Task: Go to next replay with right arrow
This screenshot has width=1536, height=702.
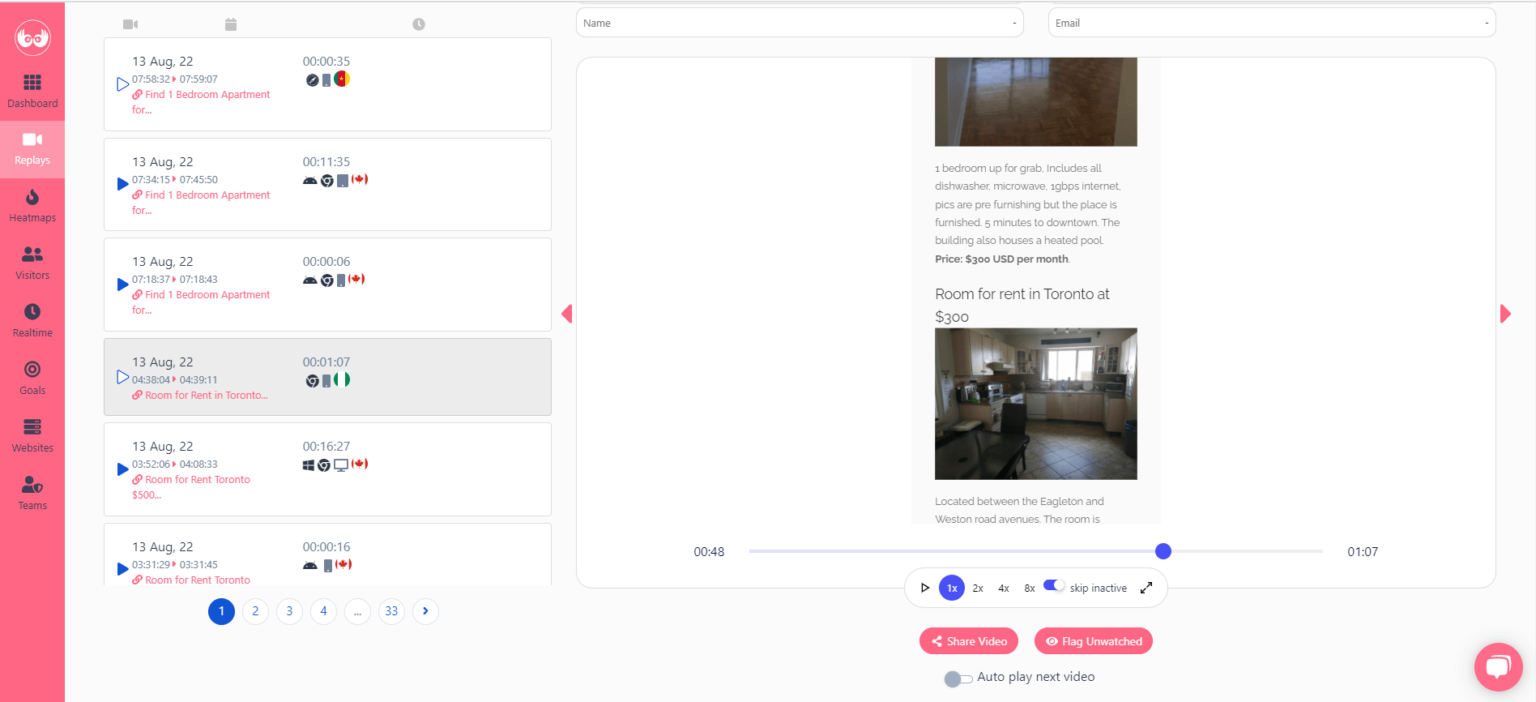Action: pyautogui.click(x=1505, y=314)
